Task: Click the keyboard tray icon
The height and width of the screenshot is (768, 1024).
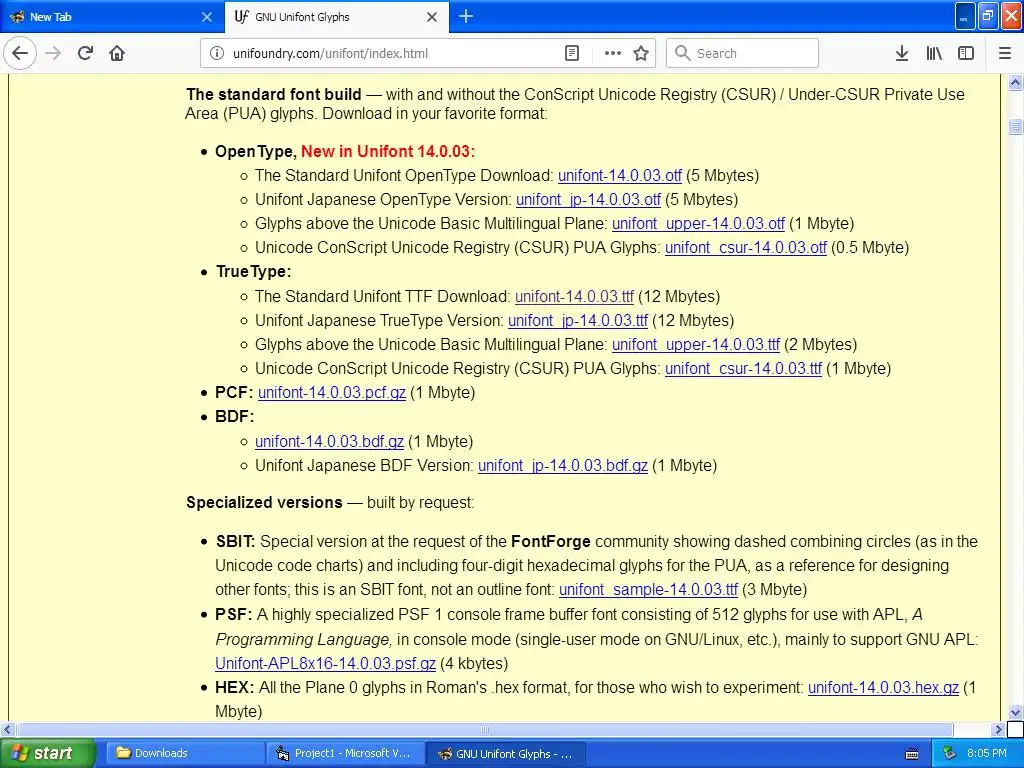Action: tap(912, 754)
